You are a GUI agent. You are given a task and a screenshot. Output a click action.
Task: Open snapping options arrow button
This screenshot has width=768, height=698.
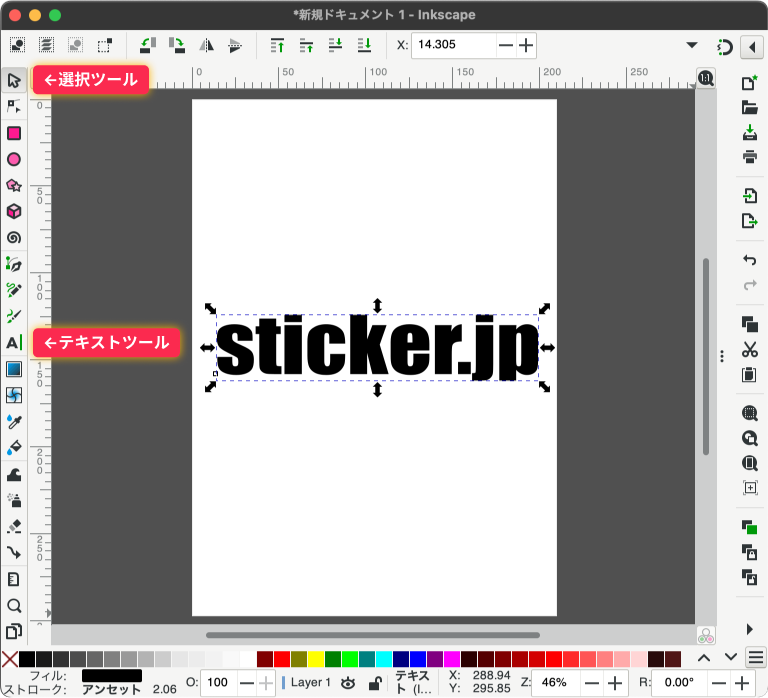click(x=752, y=47)
